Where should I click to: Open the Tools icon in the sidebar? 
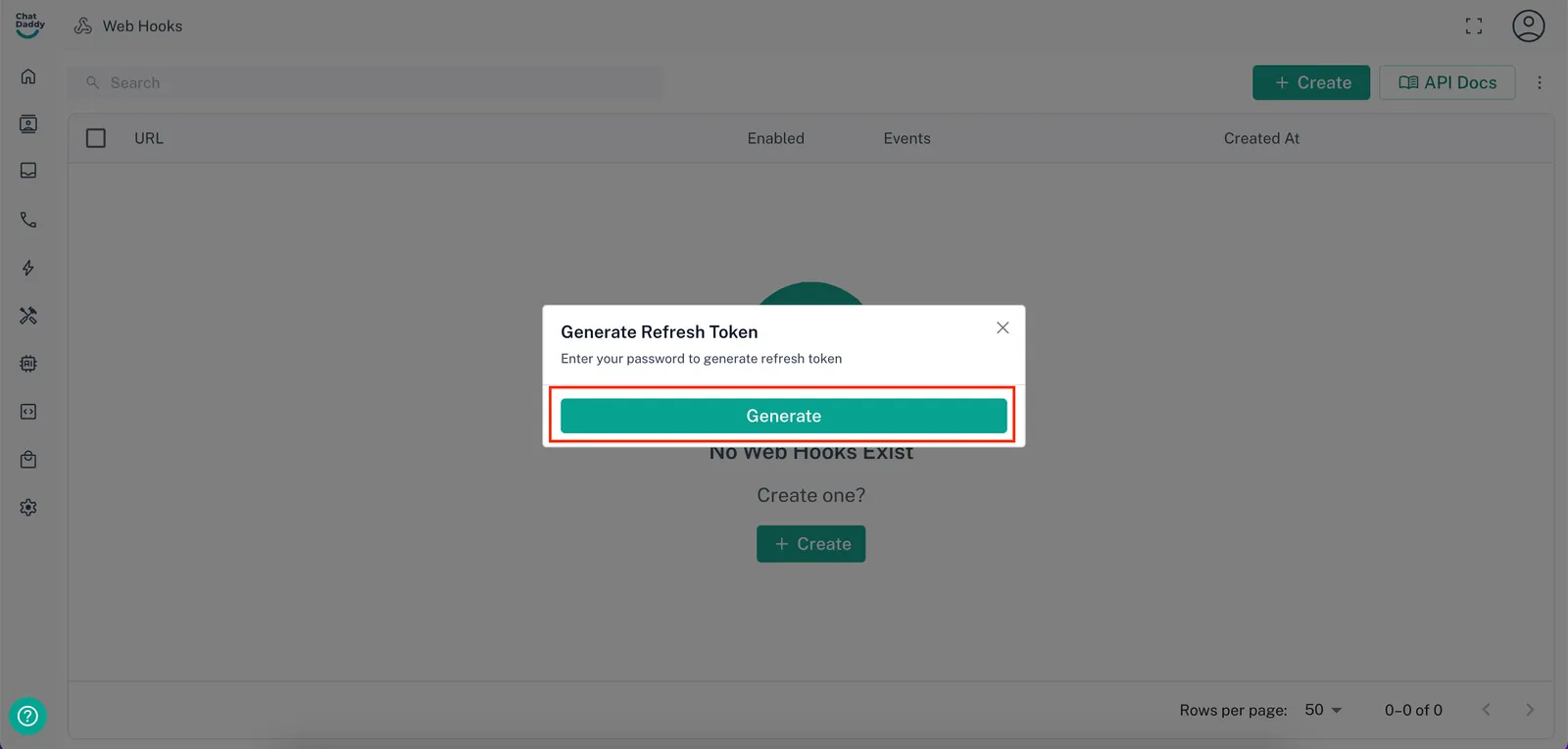point(28,316)
